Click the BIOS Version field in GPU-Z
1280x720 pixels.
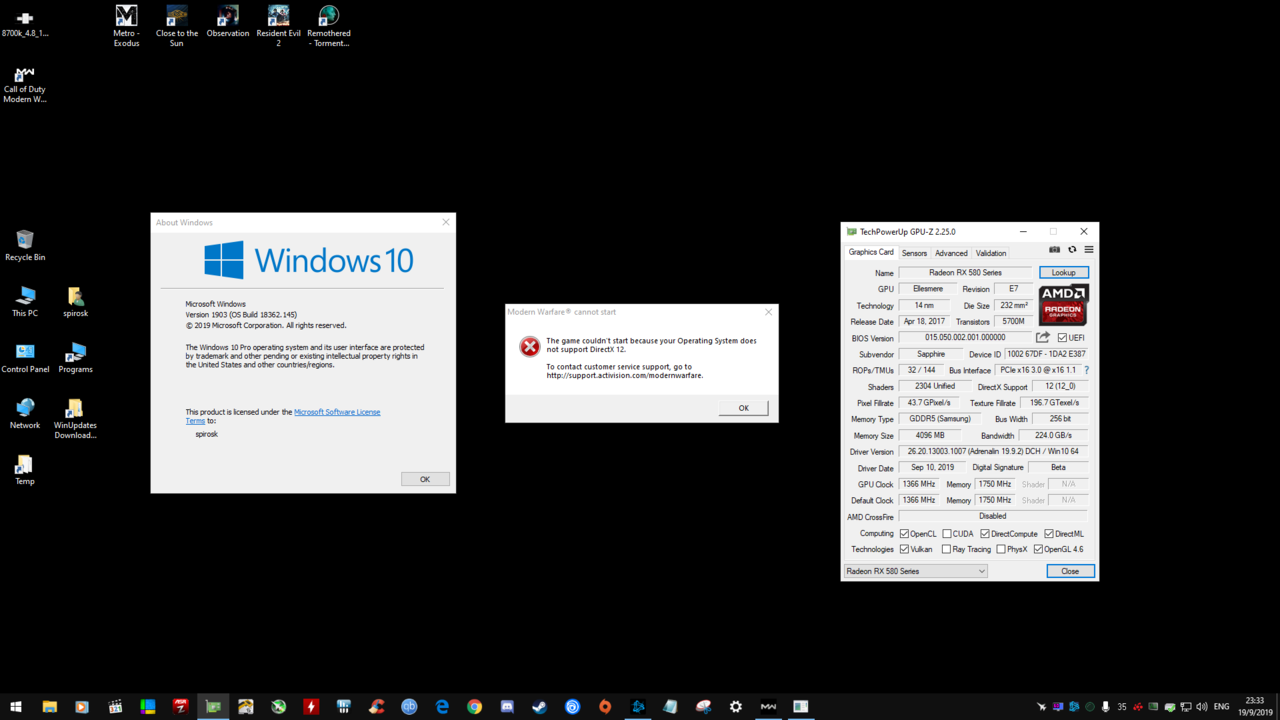click(965, 338)
